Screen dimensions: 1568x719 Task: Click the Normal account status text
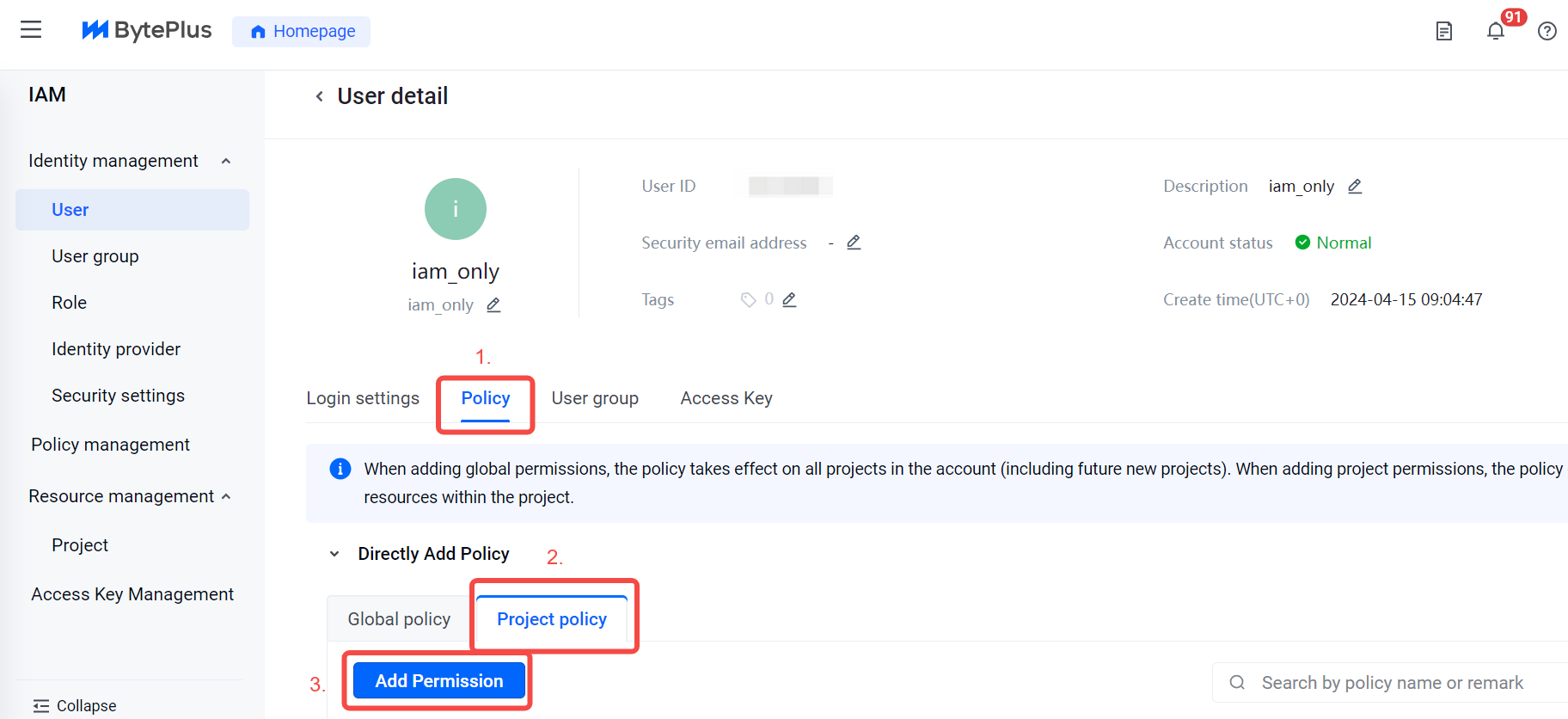1344,243
